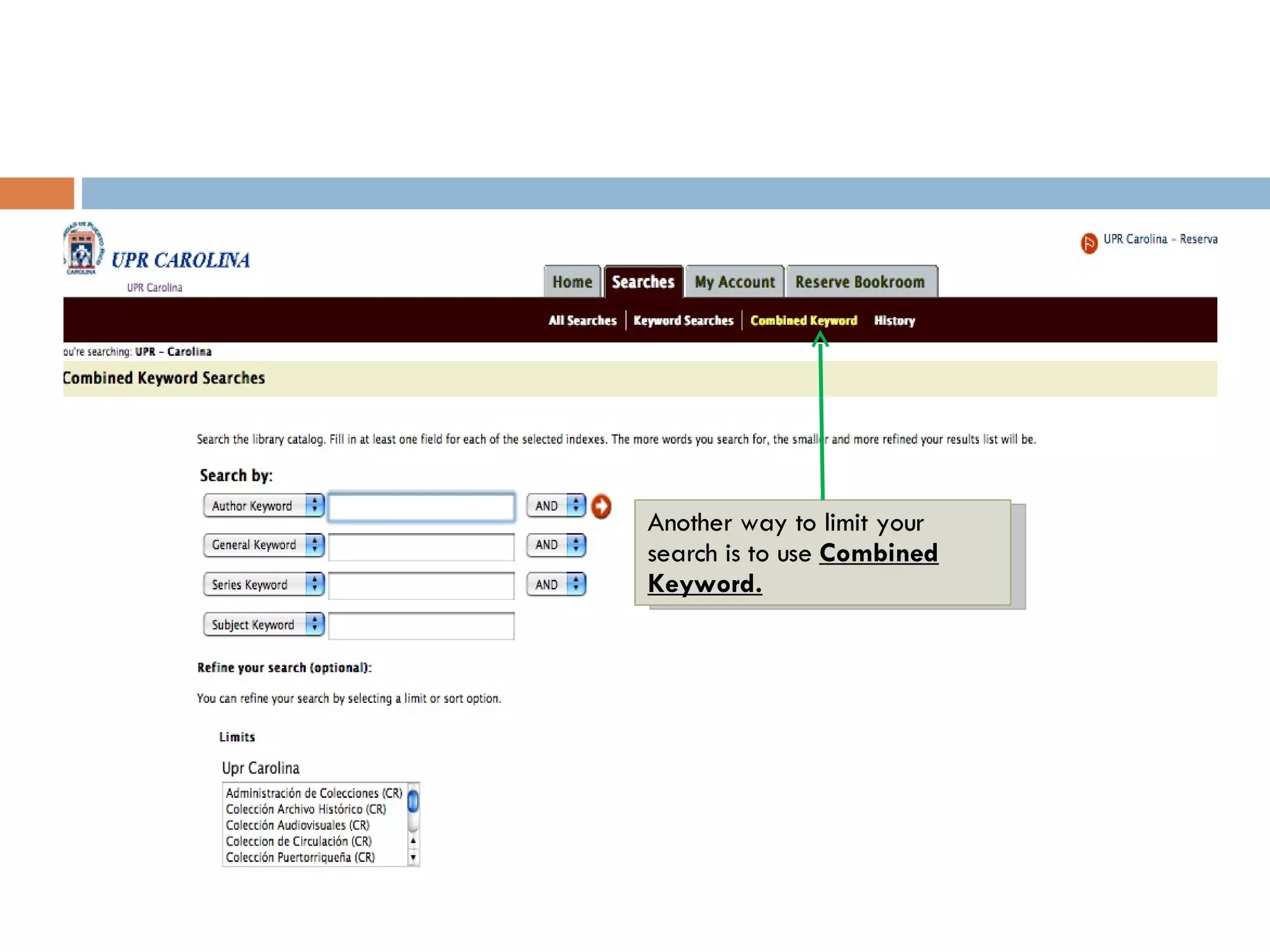Click the red reserve icon beside UPR Carolina - Reserva
Viewport: 1270px width, 952px height.
pos(1089,243)
